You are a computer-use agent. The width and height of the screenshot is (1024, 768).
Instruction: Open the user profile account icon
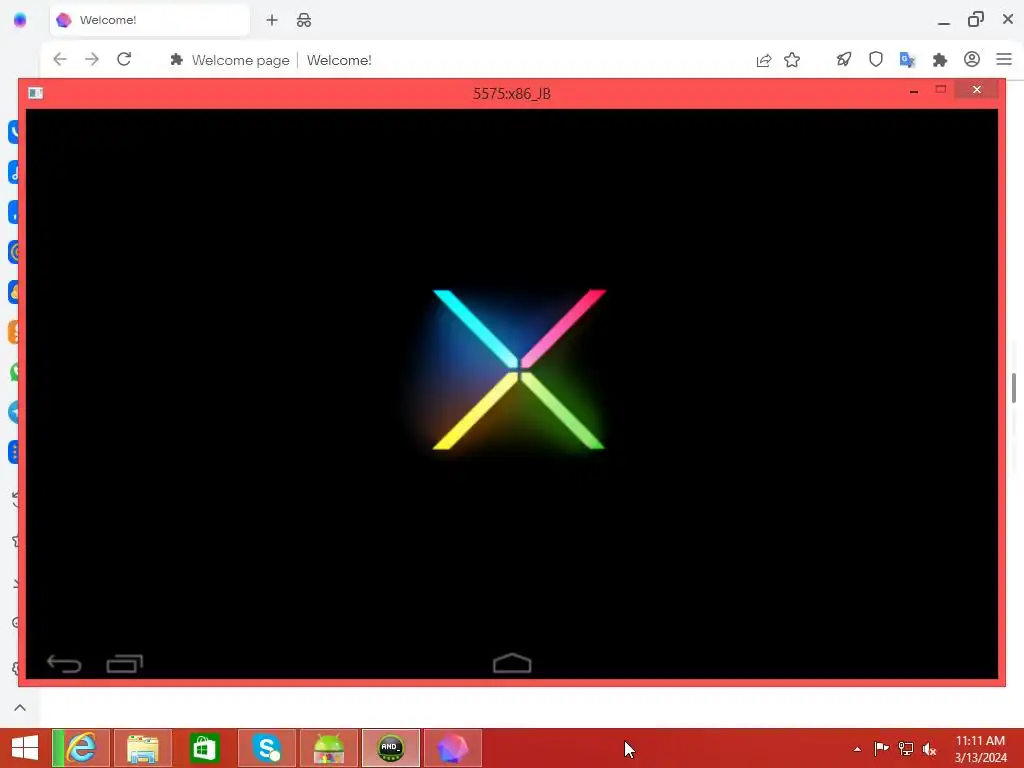tap(972, 59)
